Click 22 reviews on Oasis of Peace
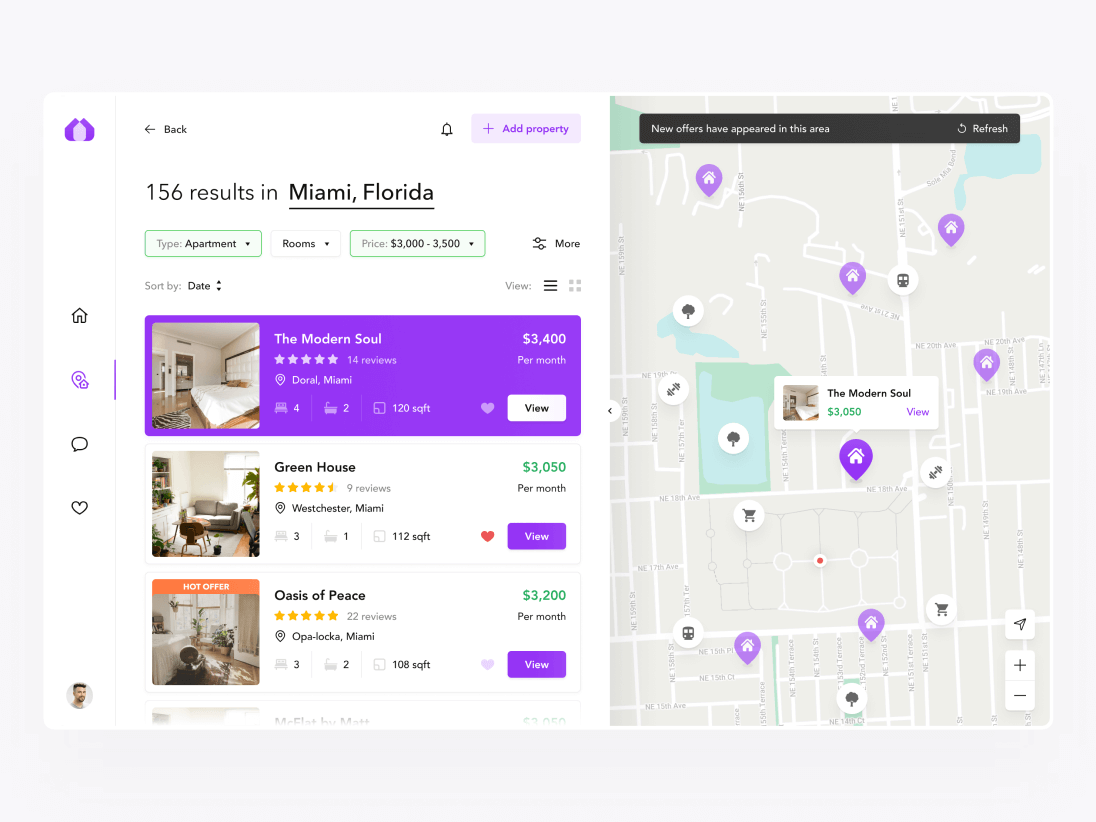1096x822 pixels. [372, 616]
